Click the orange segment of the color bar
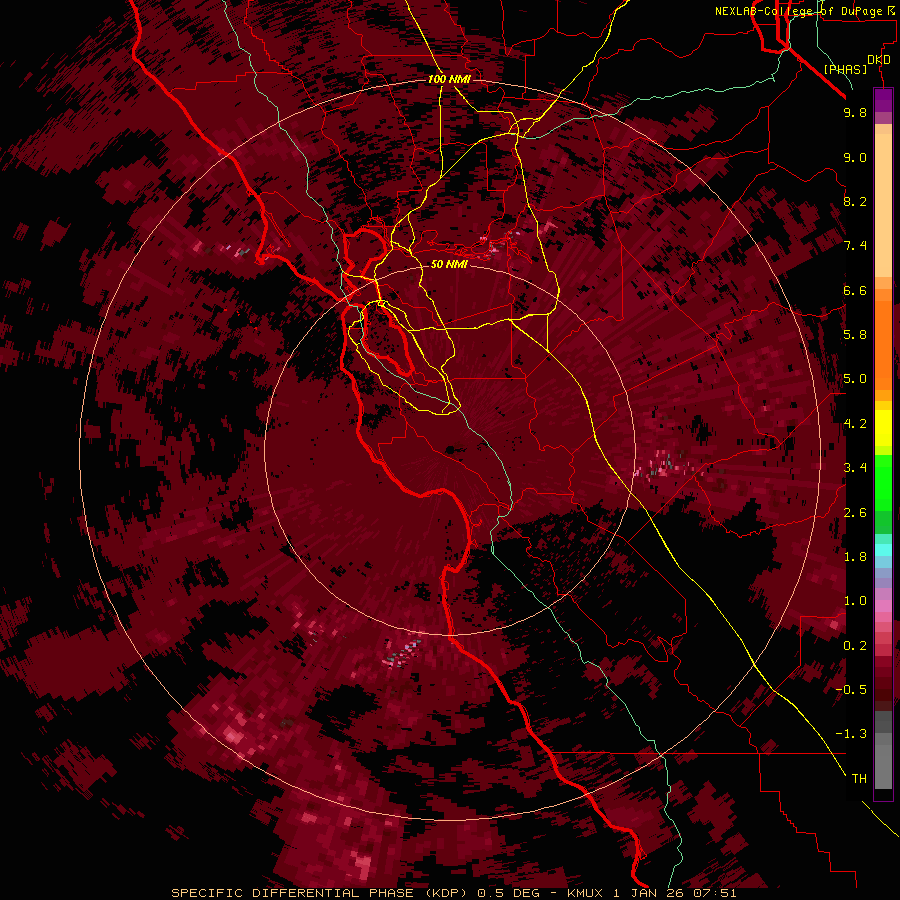Image resolution: width=900 pixels, height=900 pixels. coord(883,344)
